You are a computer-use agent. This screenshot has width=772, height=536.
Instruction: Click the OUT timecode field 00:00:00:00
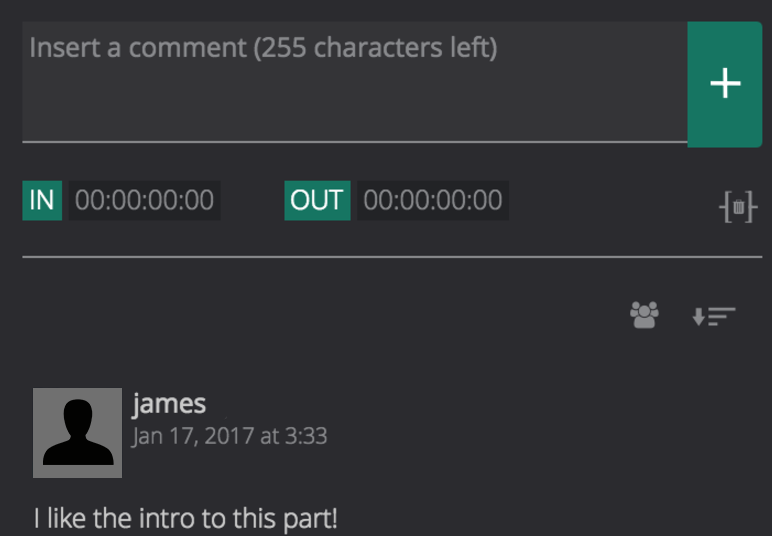[432, 200]
